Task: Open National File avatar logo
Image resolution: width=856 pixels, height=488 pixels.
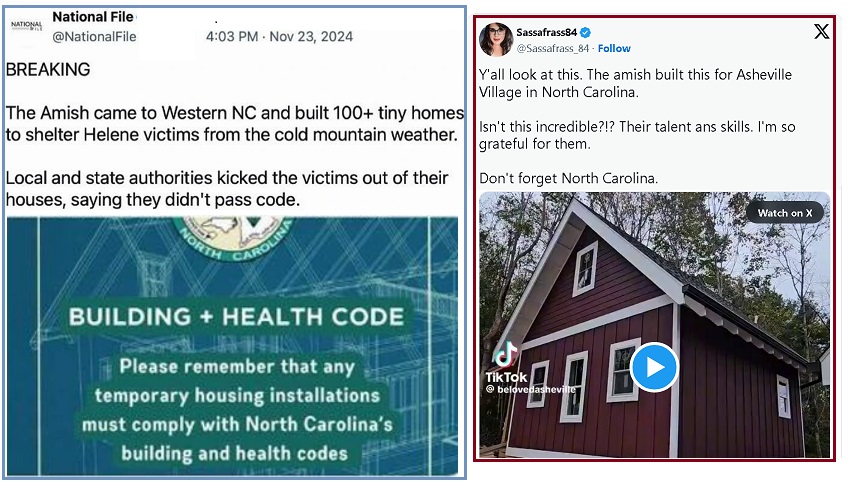Action: coord(26,26)
